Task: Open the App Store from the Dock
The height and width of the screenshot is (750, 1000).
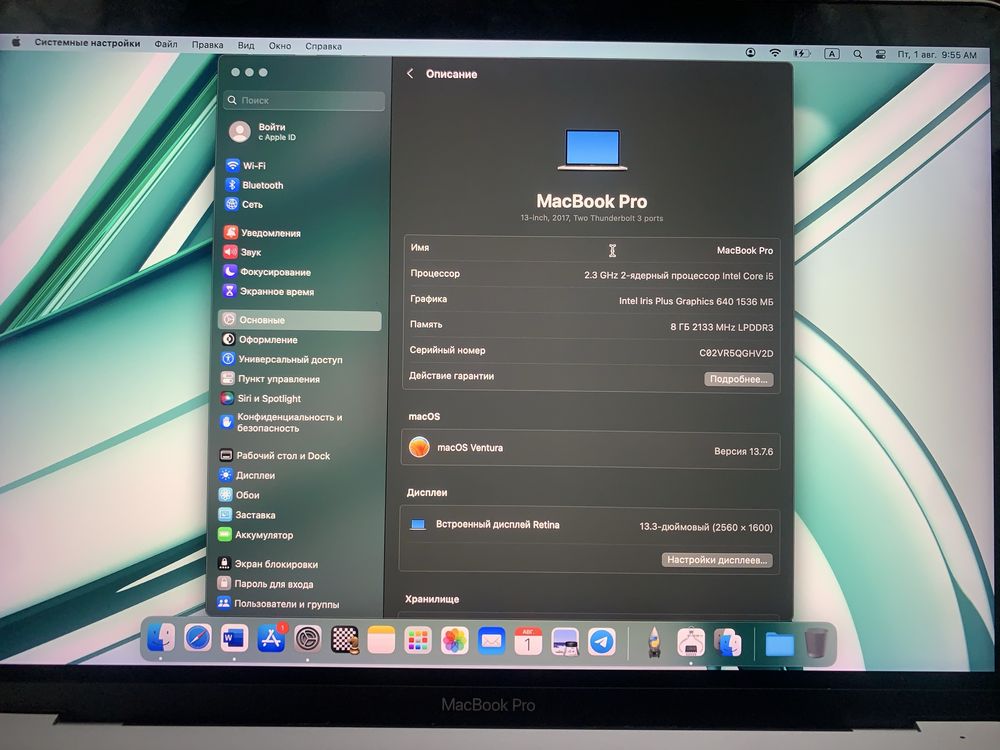Action: (271, 638)
